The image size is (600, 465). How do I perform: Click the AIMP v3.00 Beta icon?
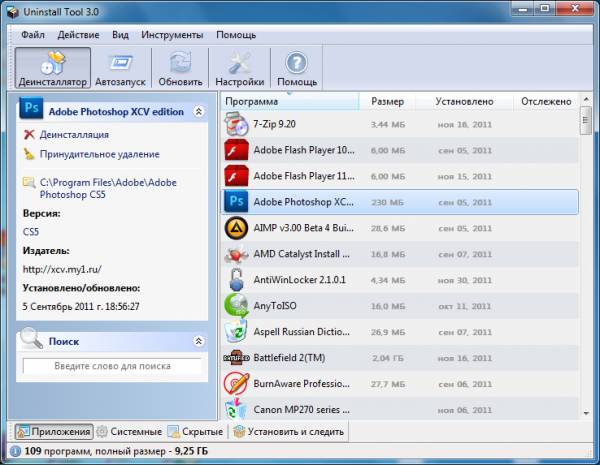pyautogui.click(x=236, y=228)
